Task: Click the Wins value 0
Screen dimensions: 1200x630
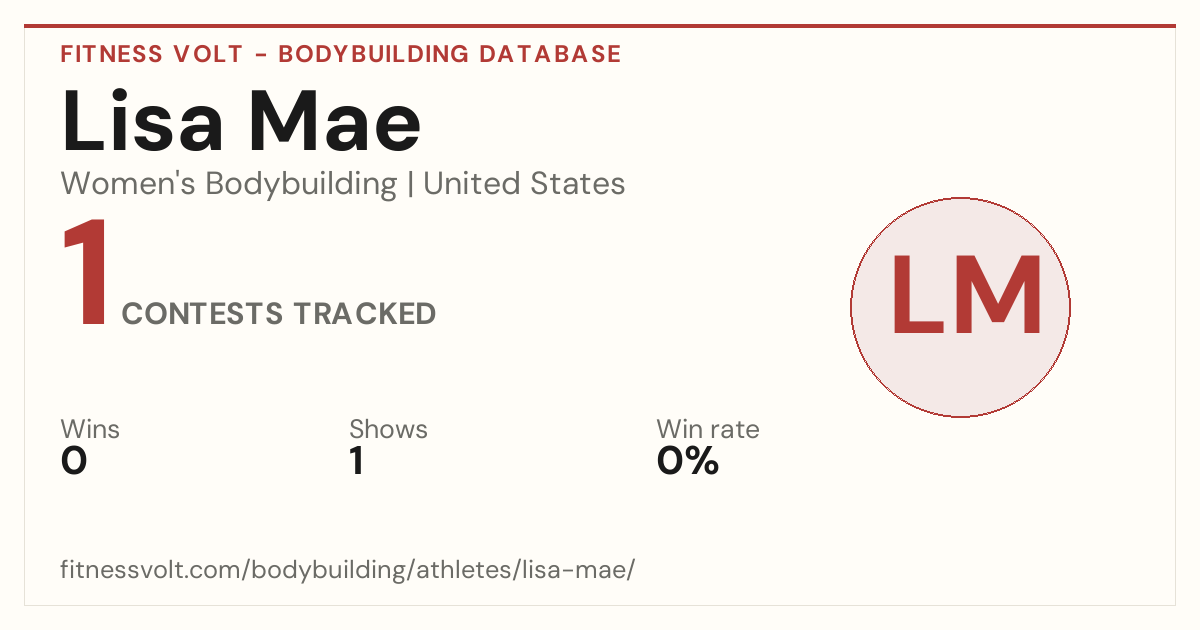Action: click(74, 461)
